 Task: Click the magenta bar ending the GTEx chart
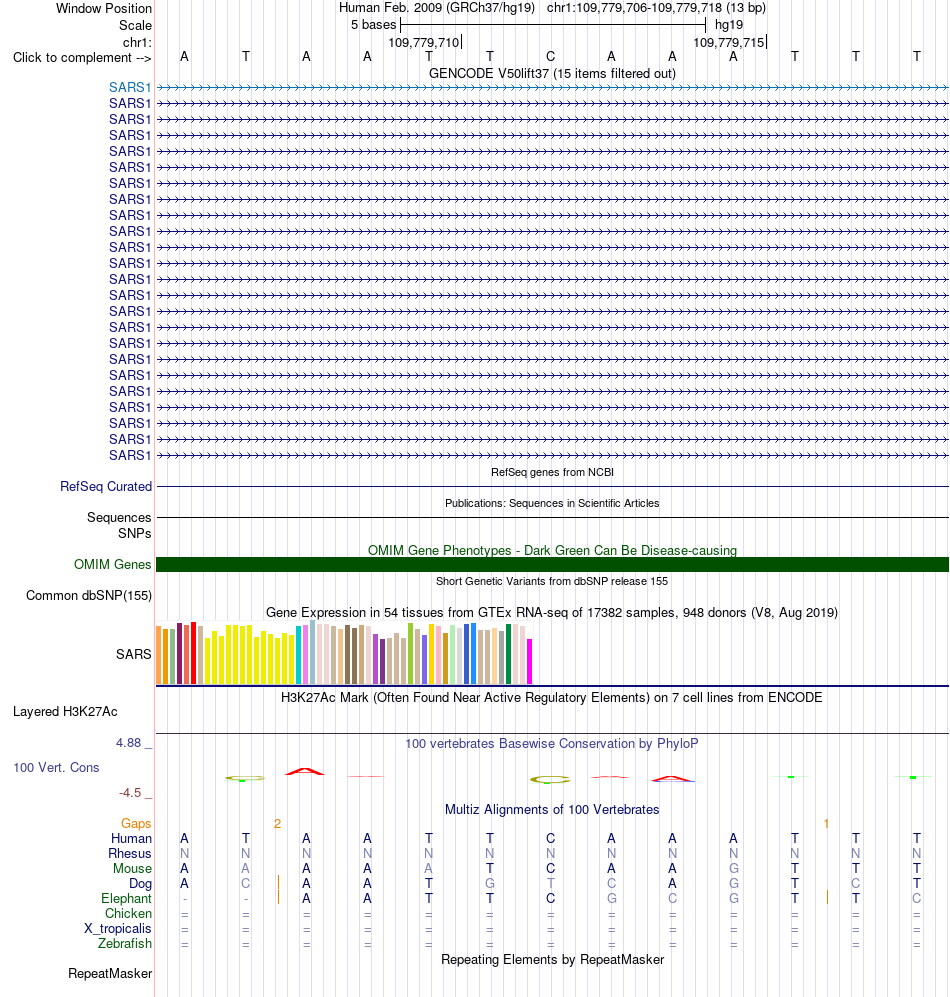point(529,661)
